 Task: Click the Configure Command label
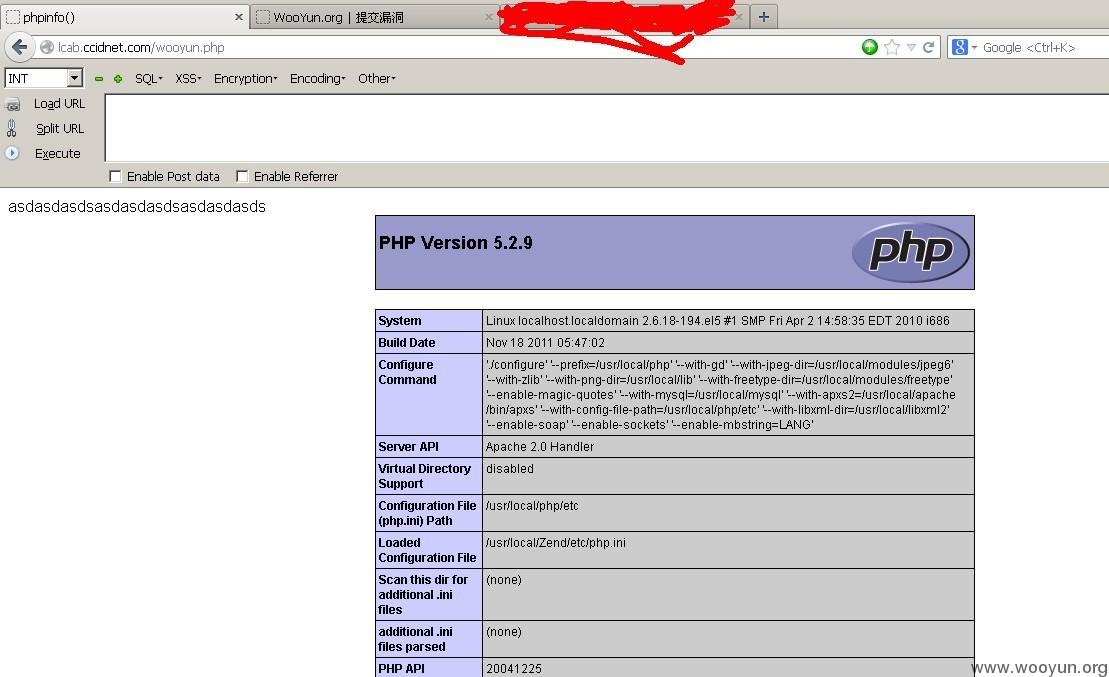[x=407, y=372]
